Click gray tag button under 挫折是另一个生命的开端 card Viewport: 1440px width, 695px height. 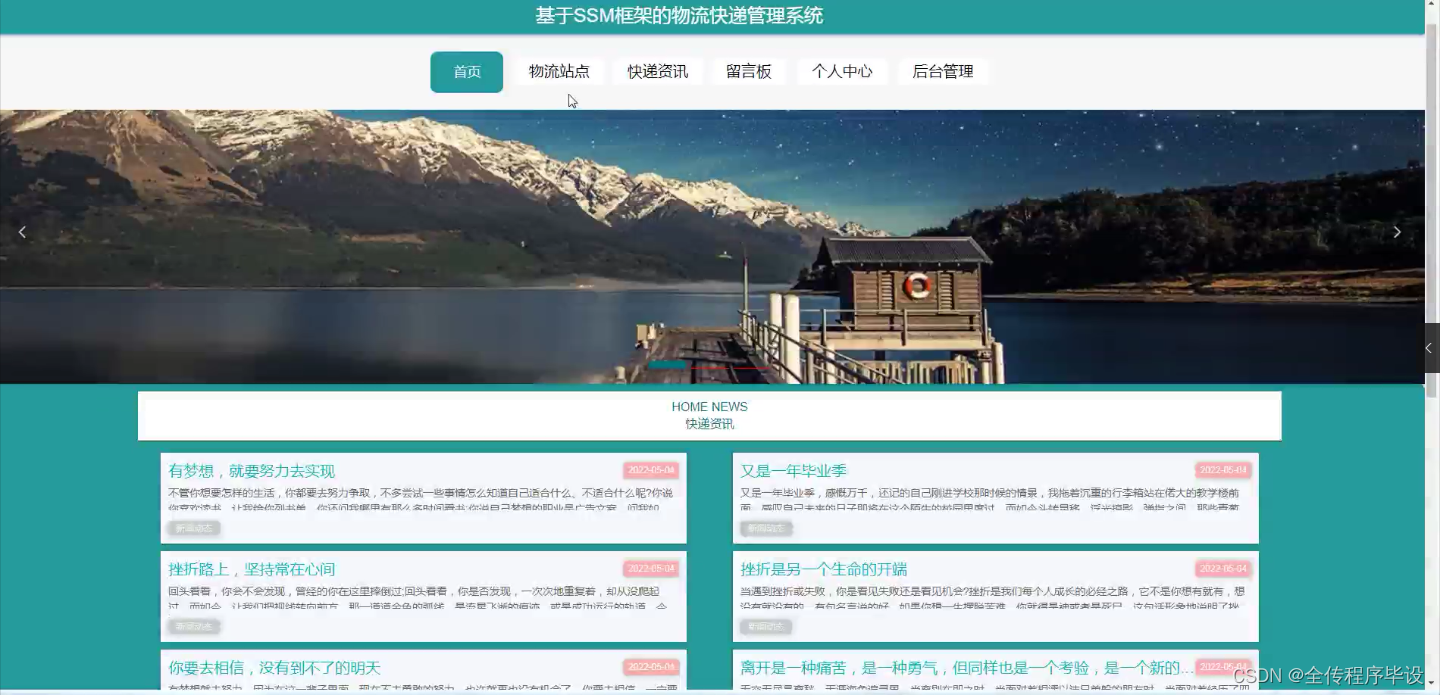tap(766, 626)
